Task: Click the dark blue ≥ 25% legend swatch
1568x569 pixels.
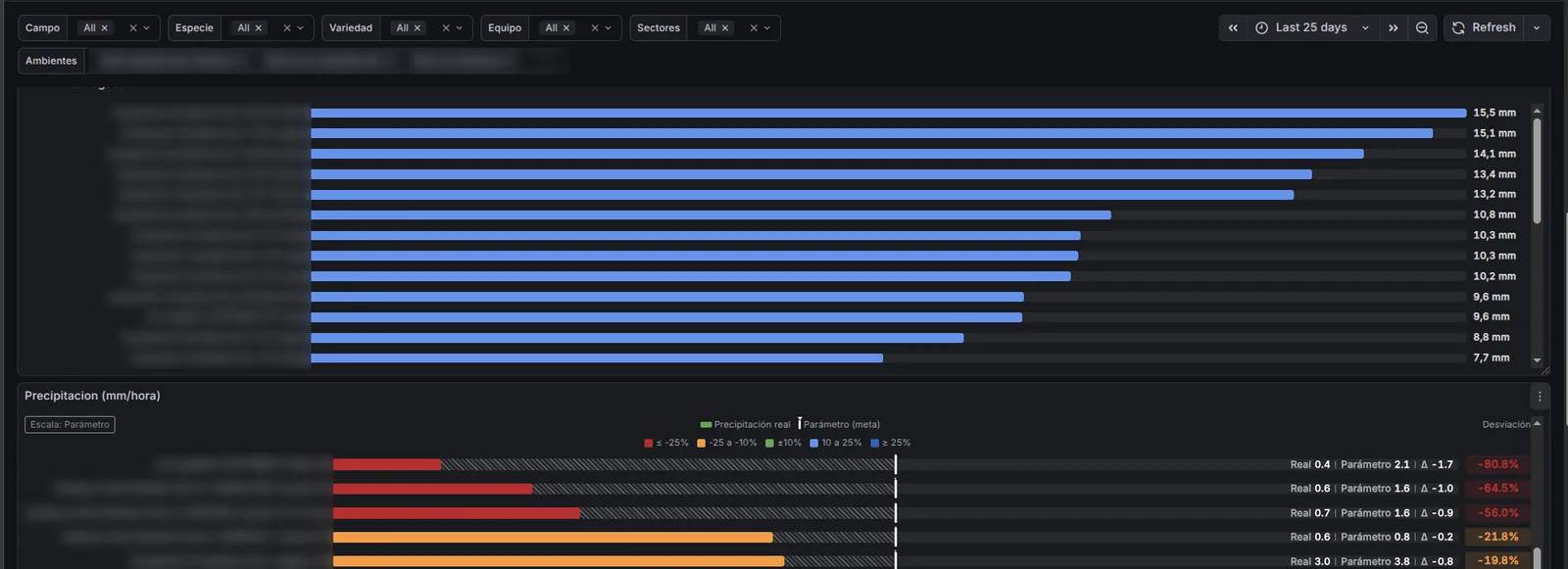Action: 875,444
